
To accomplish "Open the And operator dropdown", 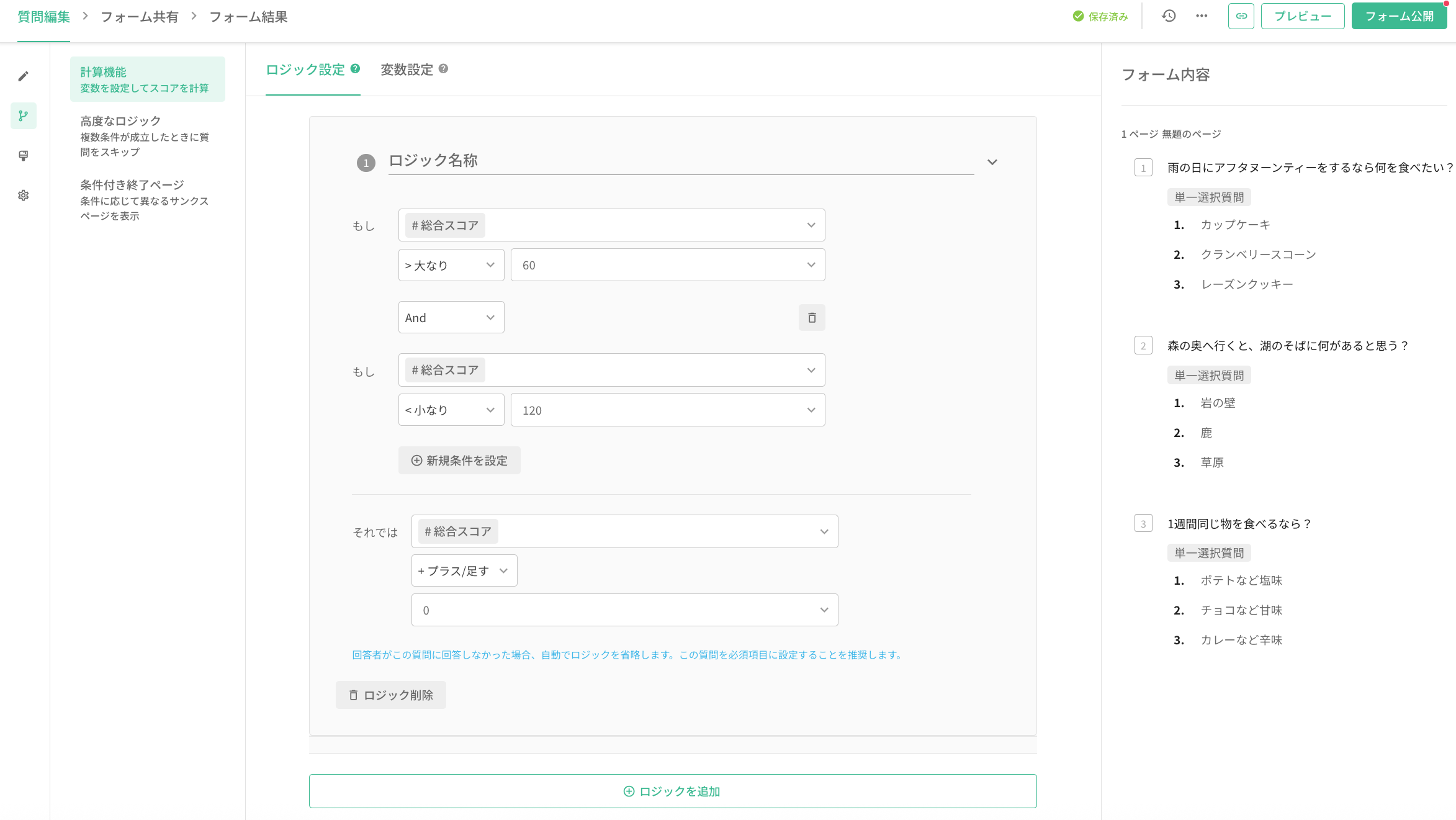I will pyautogui.click(x=451, y=318).
